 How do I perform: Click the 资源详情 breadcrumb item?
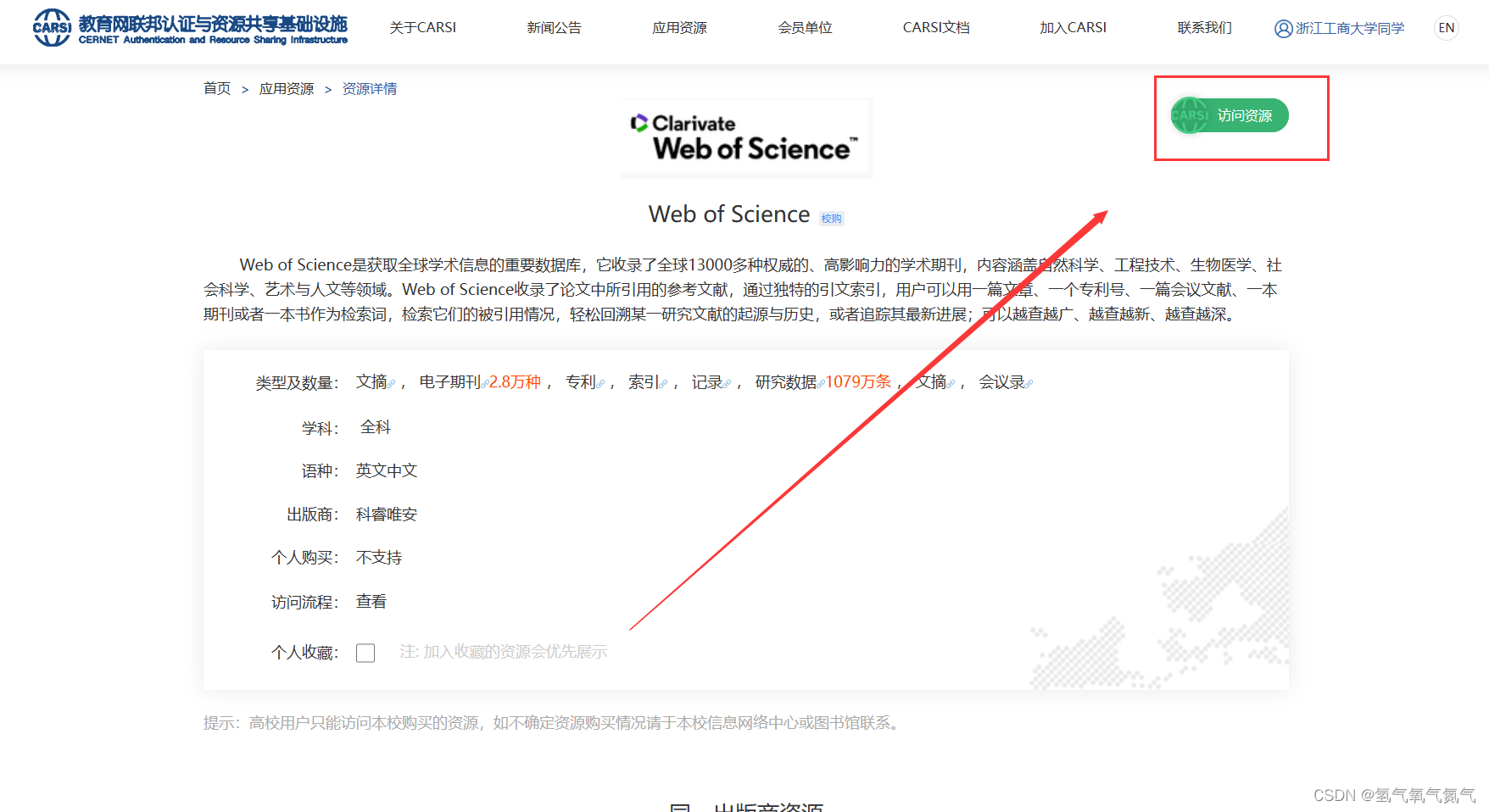[370, 89]
